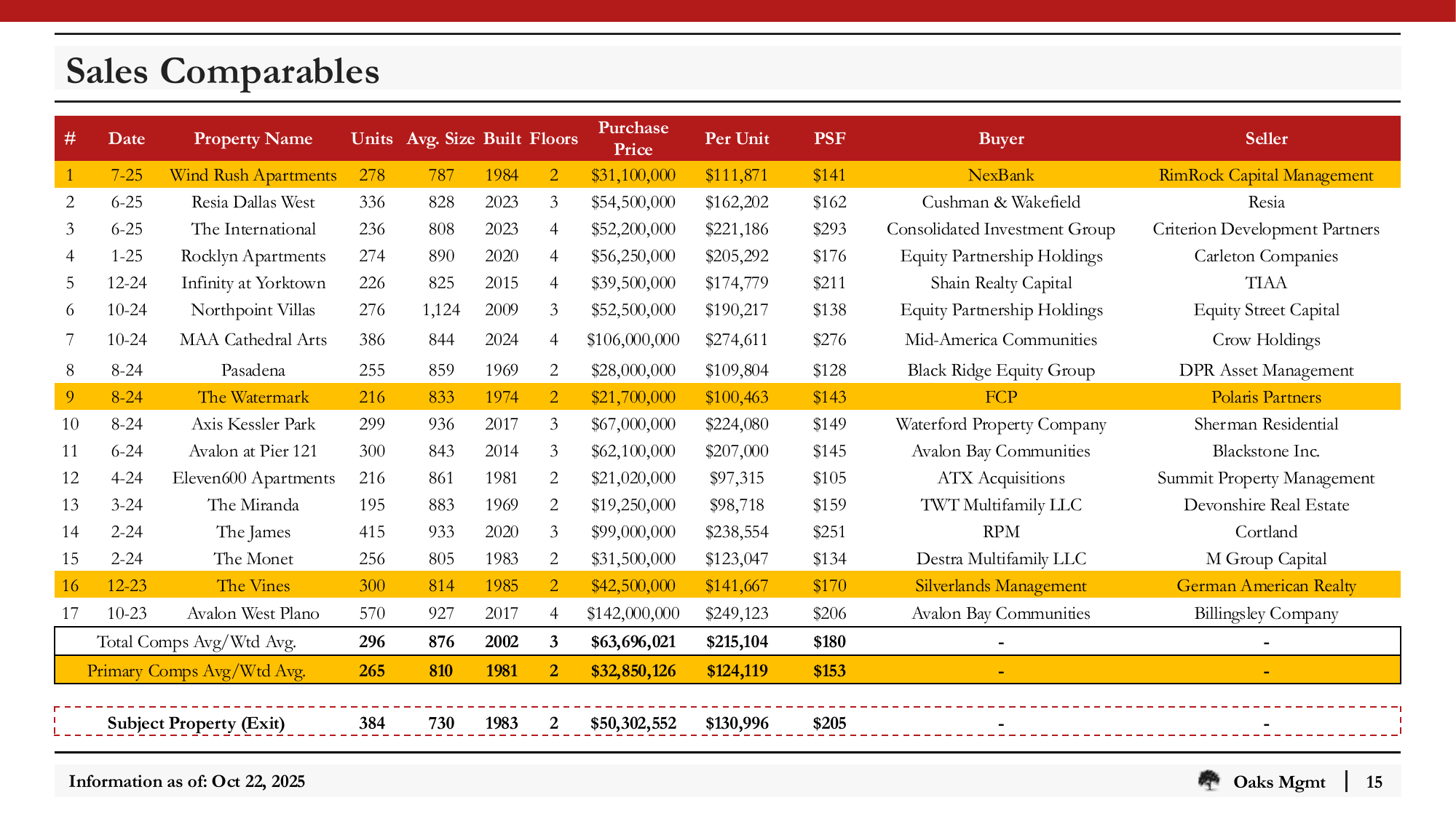Select per unit value '$274,611'
The image size is (1456, 819).
click(737, 339)
